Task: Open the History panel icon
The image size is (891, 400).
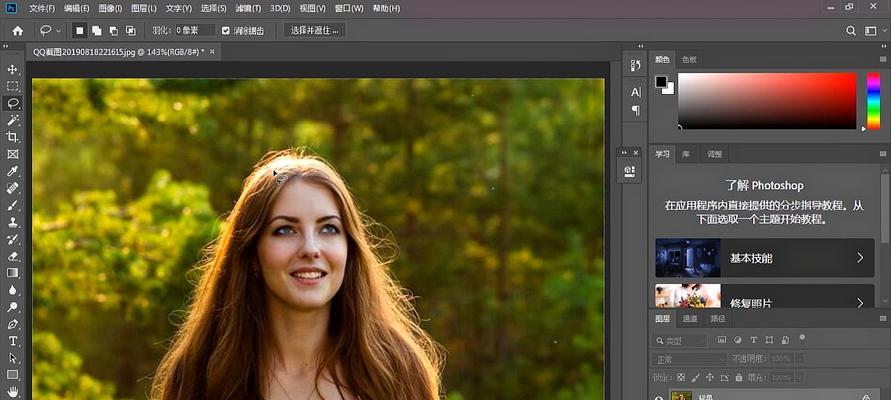Action: pyautogui.click(x=636, y=65)
